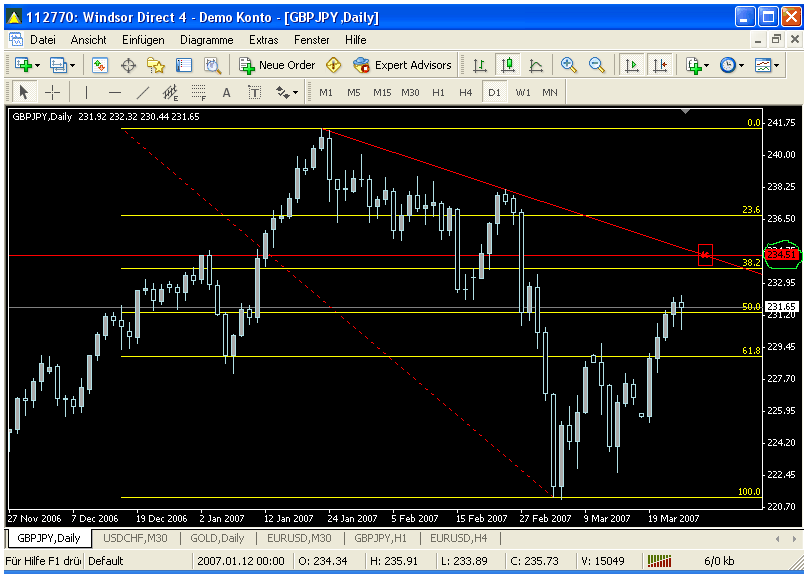Add a text label with the A tool

[x=226, y=92]
